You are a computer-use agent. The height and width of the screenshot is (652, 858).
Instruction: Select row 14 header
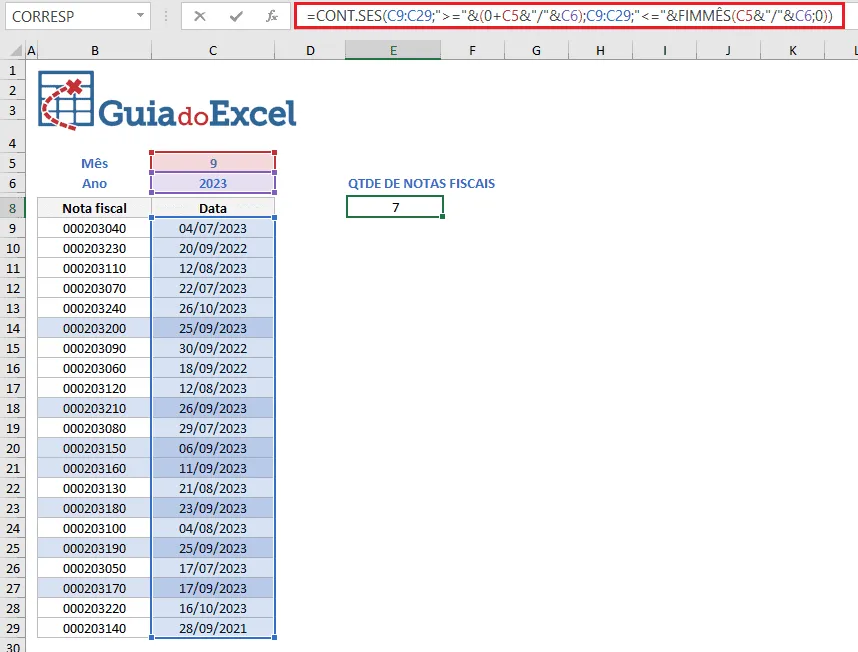coord(13,328)
